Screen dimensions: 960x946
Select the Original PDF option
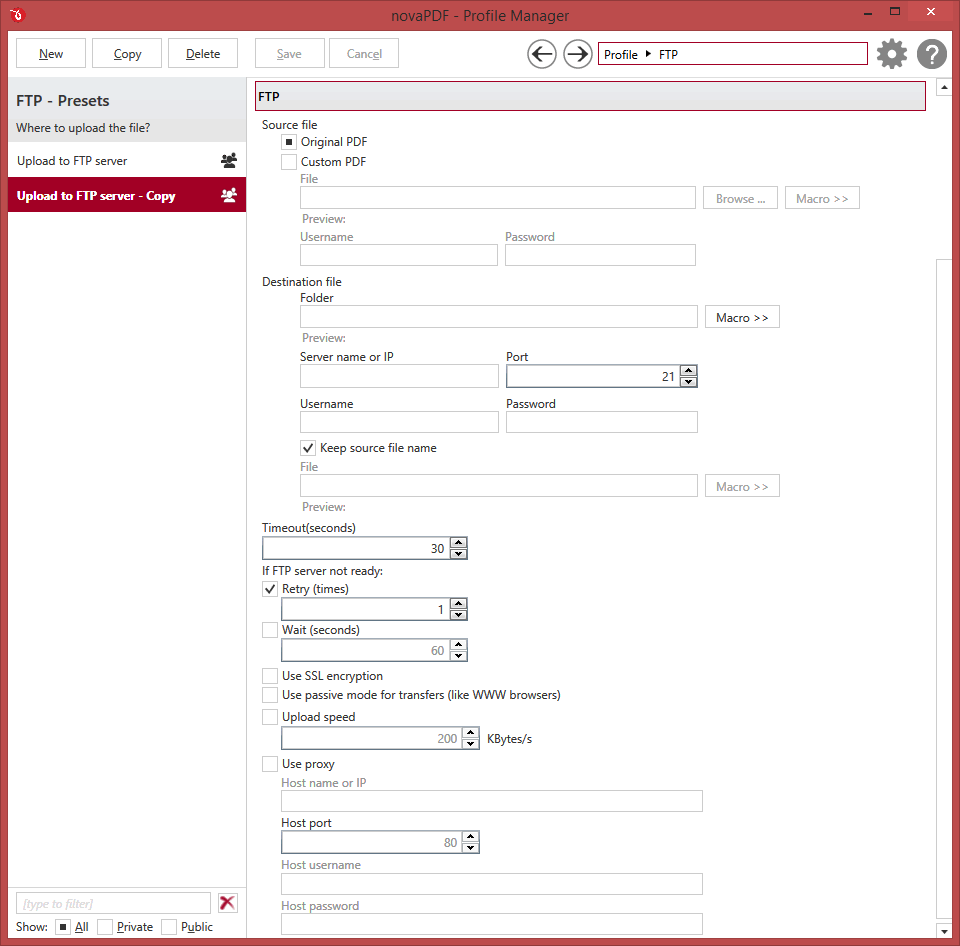coord(289,142)
